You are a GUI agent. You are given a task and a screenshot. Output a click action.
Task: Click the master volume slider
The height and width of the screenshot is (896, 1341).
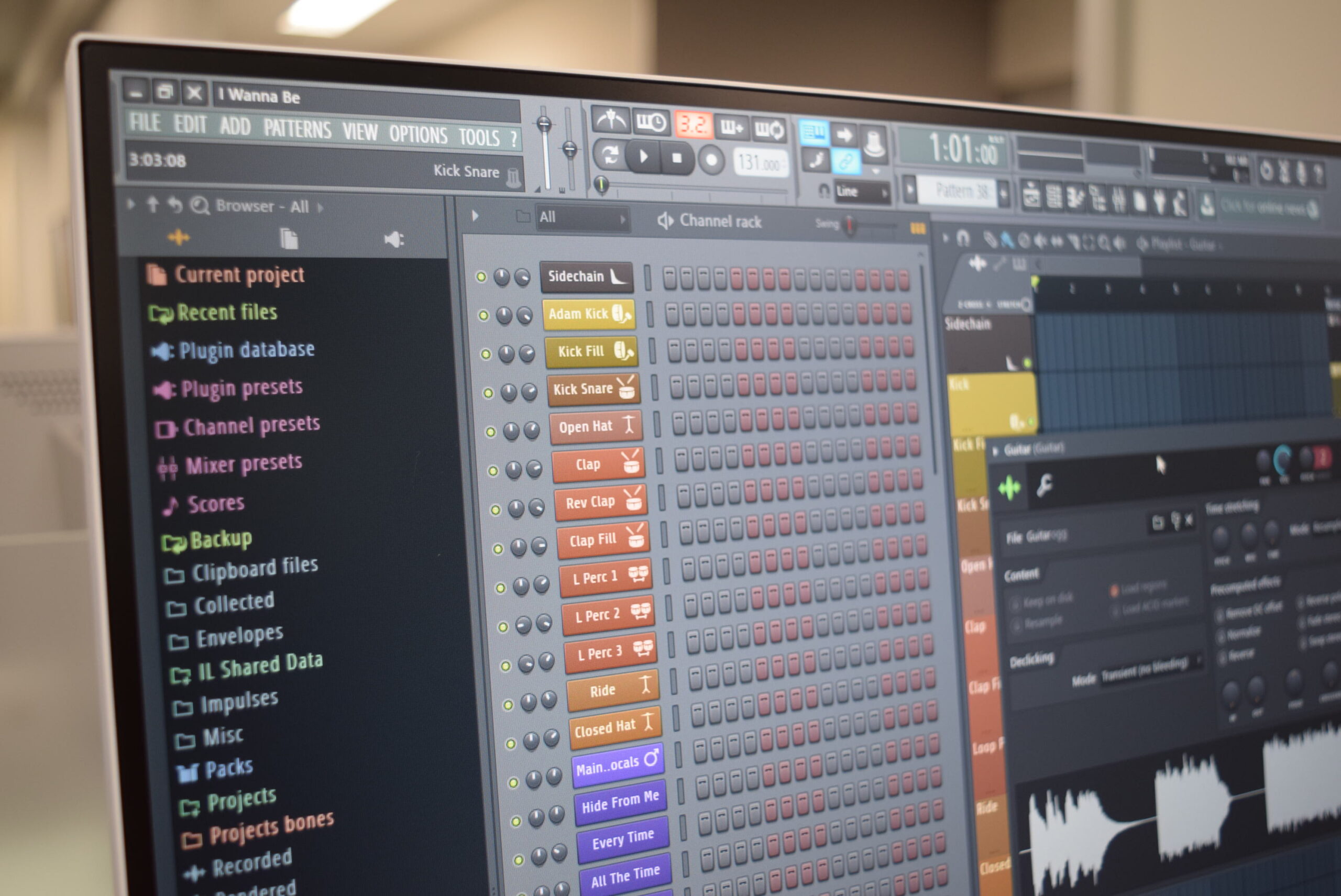(x=545, y=148)
